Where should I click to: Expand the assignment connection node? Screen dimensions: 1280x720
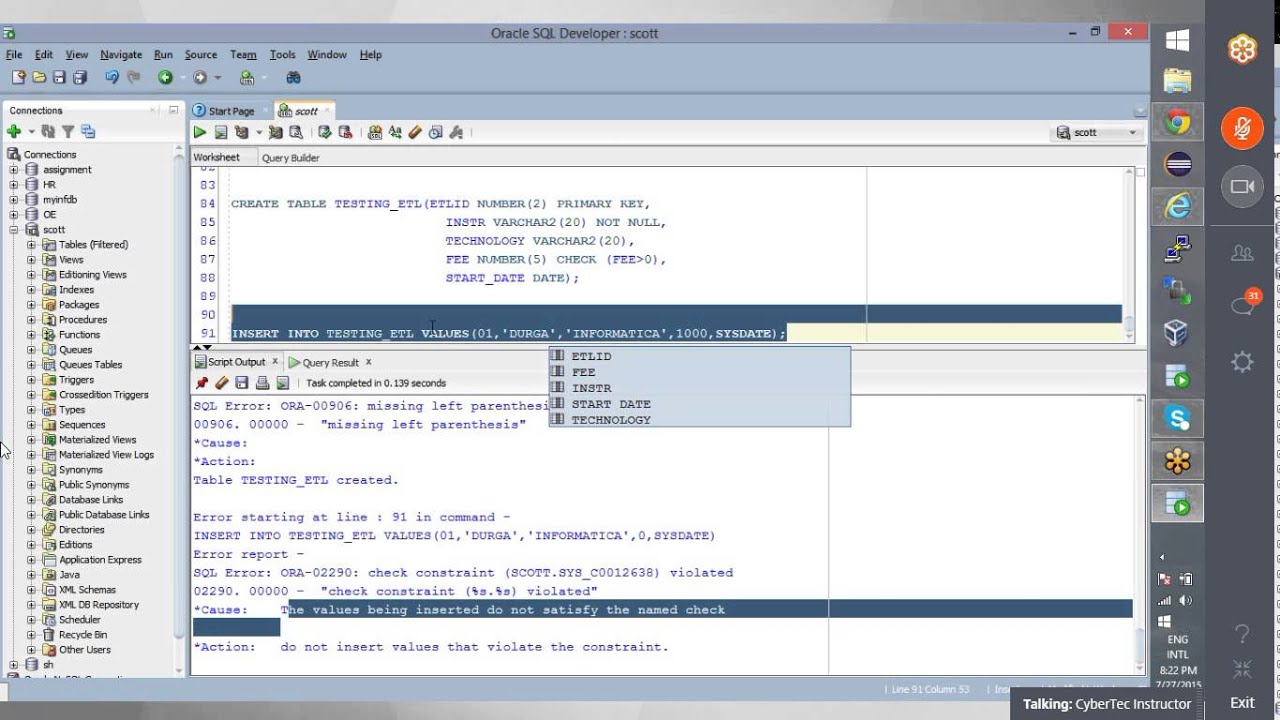[14, 170]
